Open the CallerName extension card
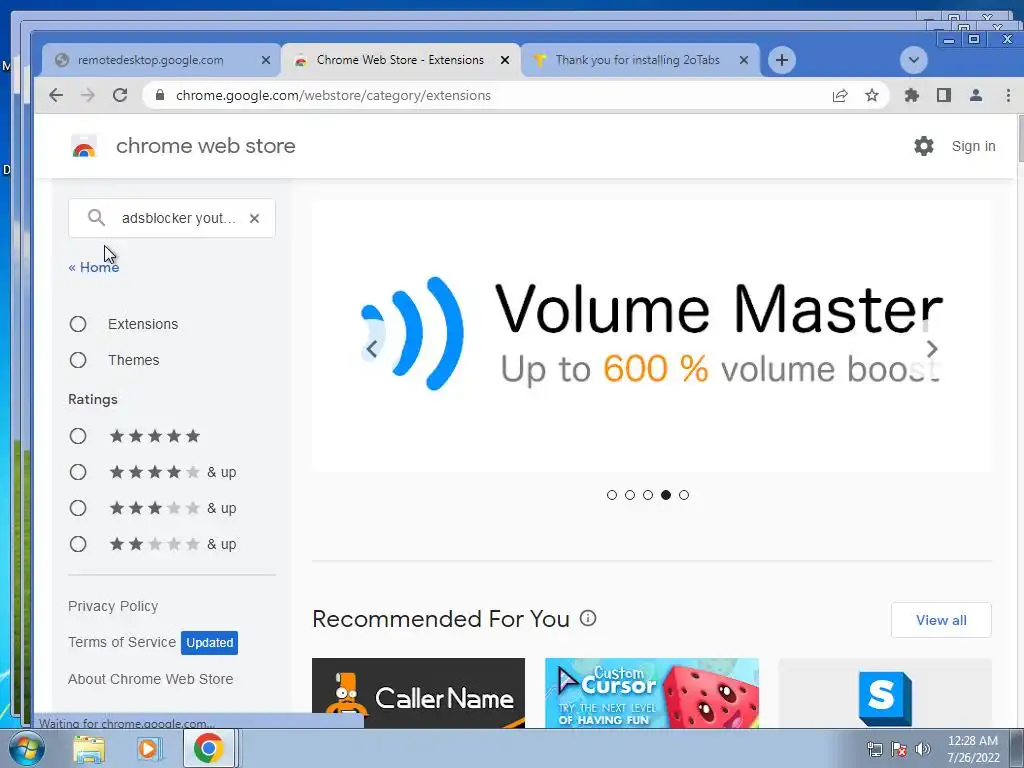Viewport: 1024px width, 768px height. [419, 693]
